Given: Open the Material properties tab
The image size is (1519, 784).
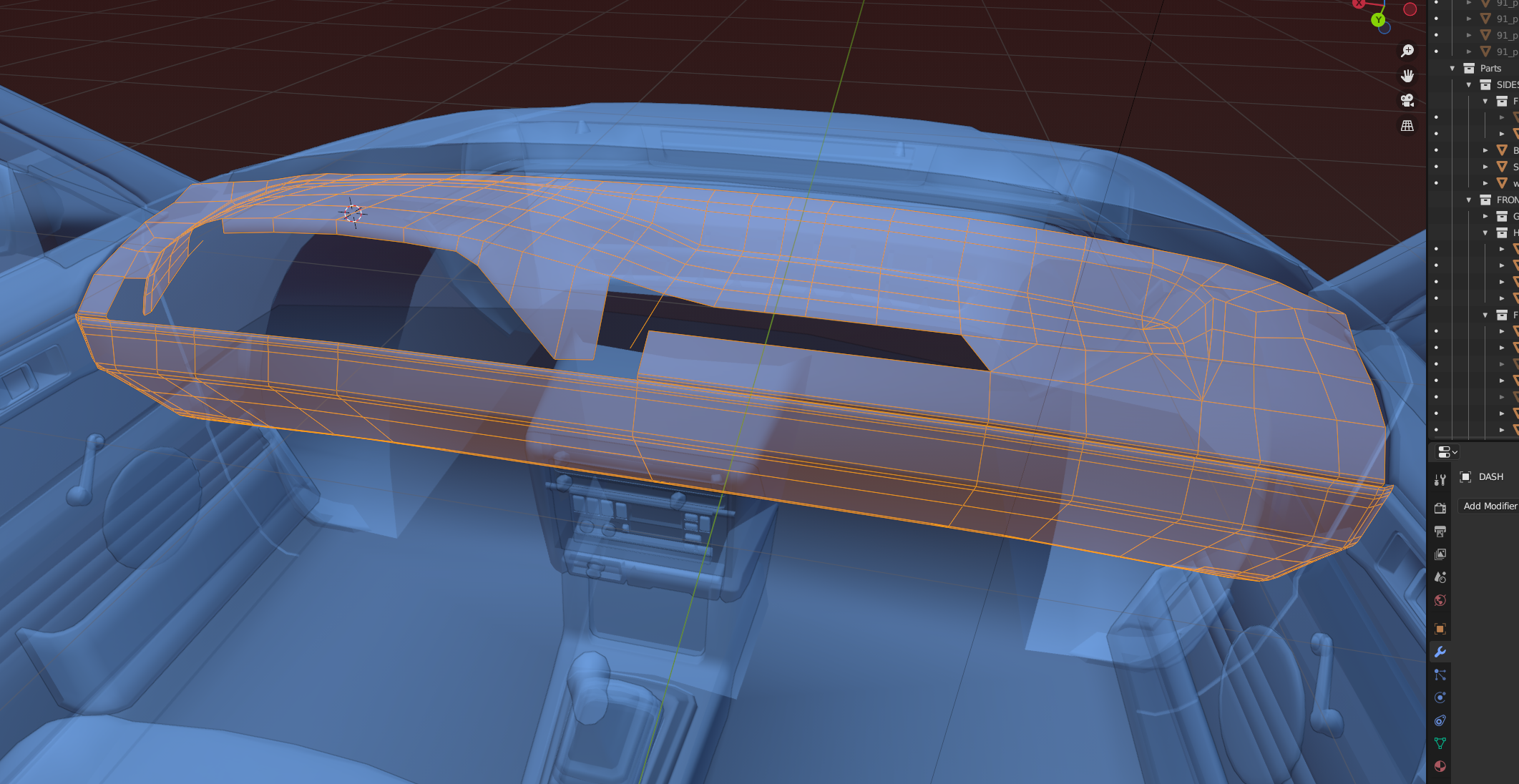Looking at the screenshot, I should point(1440,766).
